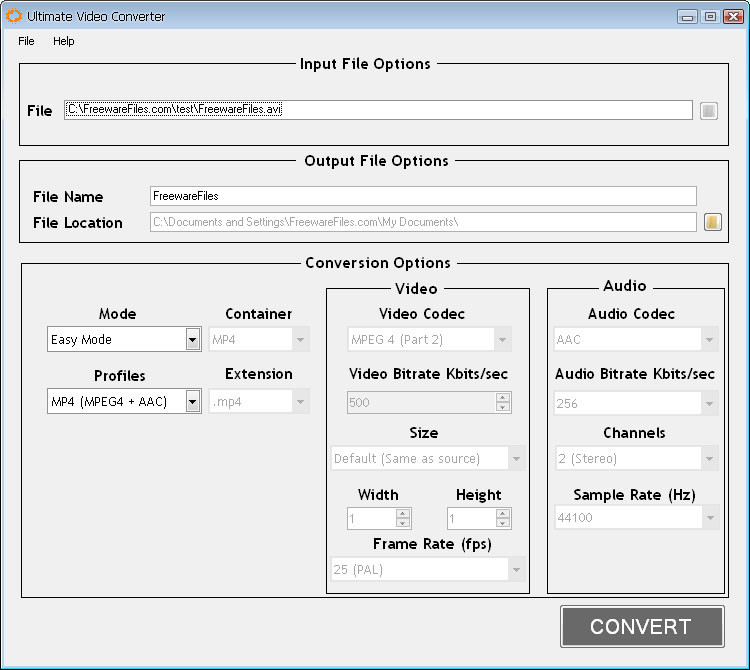Click the Ultimate Video Converter title icon
The height and width of the screenshot is (670, 750).
pyautogui.click(x=13, y=16)
